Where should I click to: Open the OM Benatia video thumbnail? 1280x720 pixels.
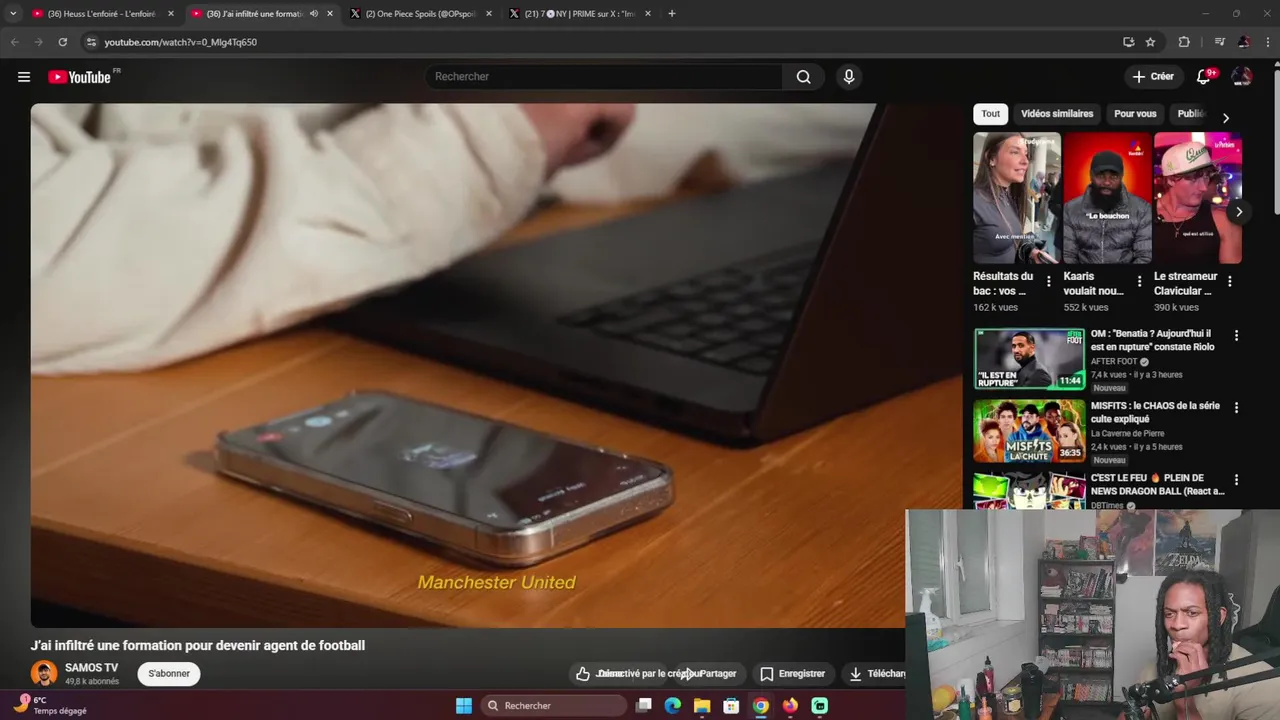[x=1029, y=359]
